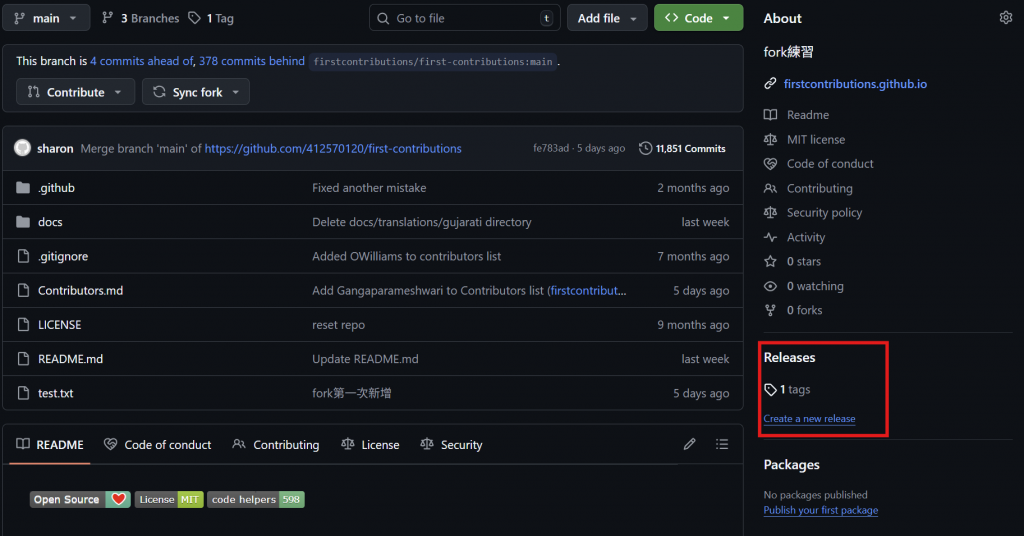This screenshot has height=536, width=1024.
Task: Click the clock history icon beside 11,851 Commits
Action: coord(645,148)
